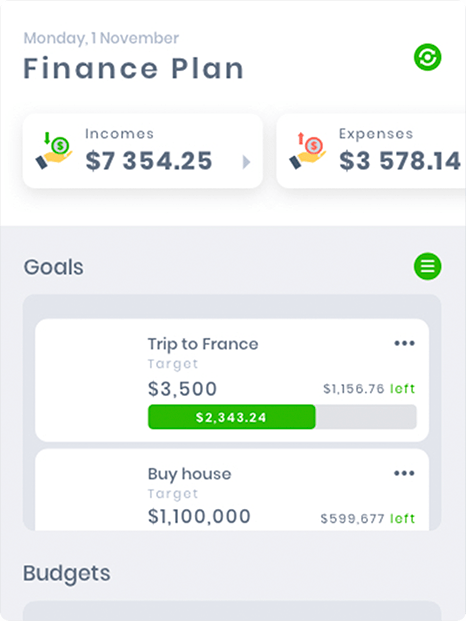Viewport: 466px width, 621px height.
Task: Select the Trip to France goal title
Action: (x=203, y=344)
